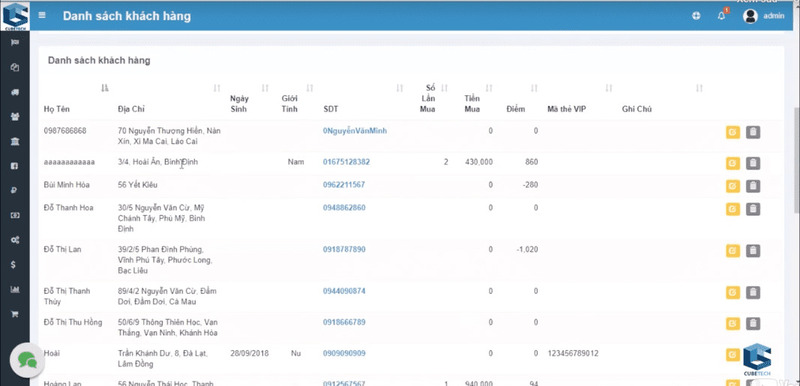This screenshot has height=386, width=800.
Task: Open the chart statistics sidebar item
Action: coord(15,289)
